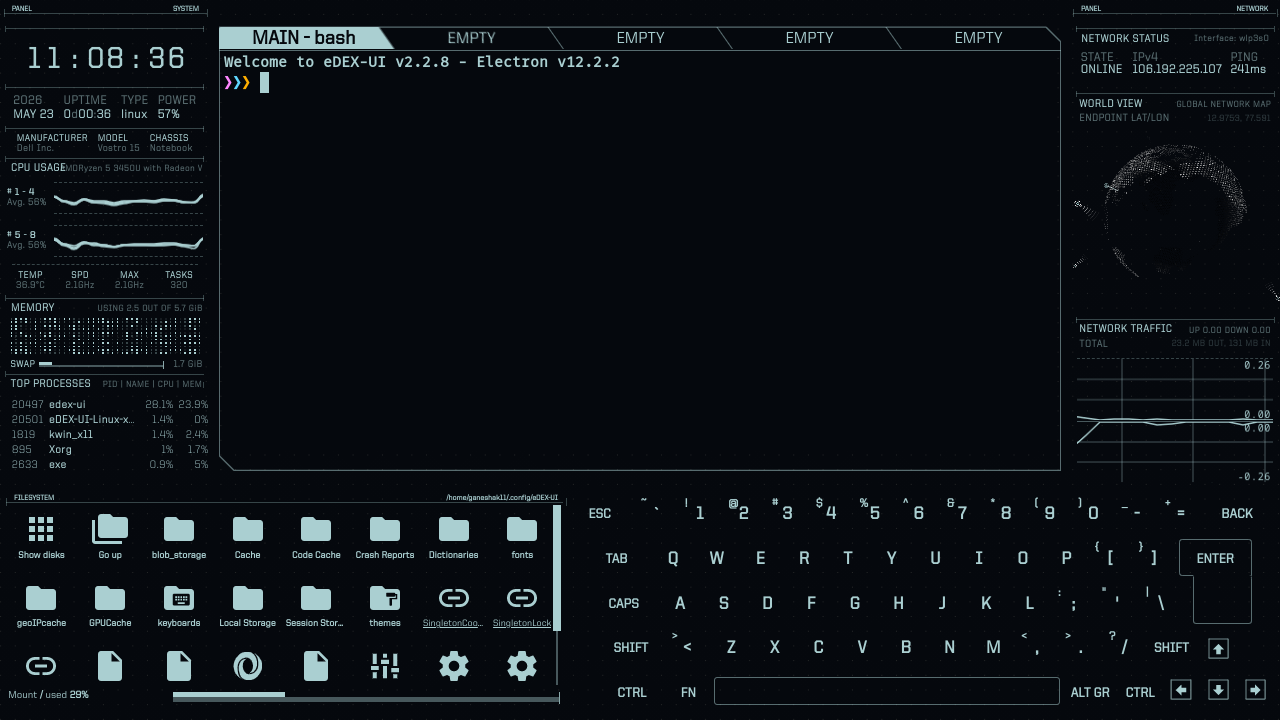The image size is (1280, 720).
Task: Click the filesystem panel vertical scrollbar
Action: coord(557,567)
